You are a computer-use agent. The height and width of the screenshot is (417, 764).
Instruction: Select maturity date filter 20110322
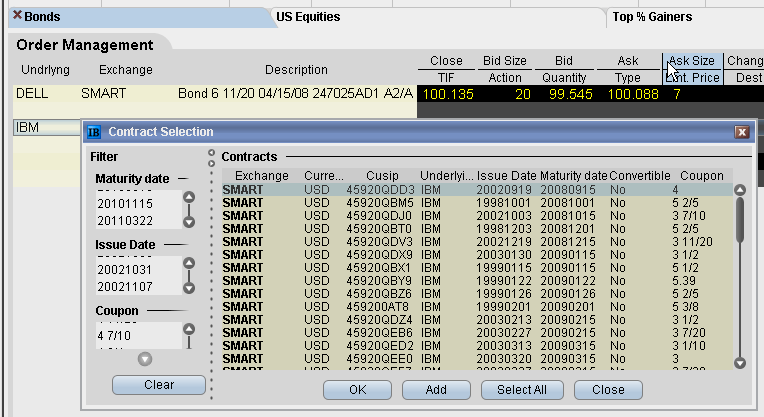(x=125, y=221)
